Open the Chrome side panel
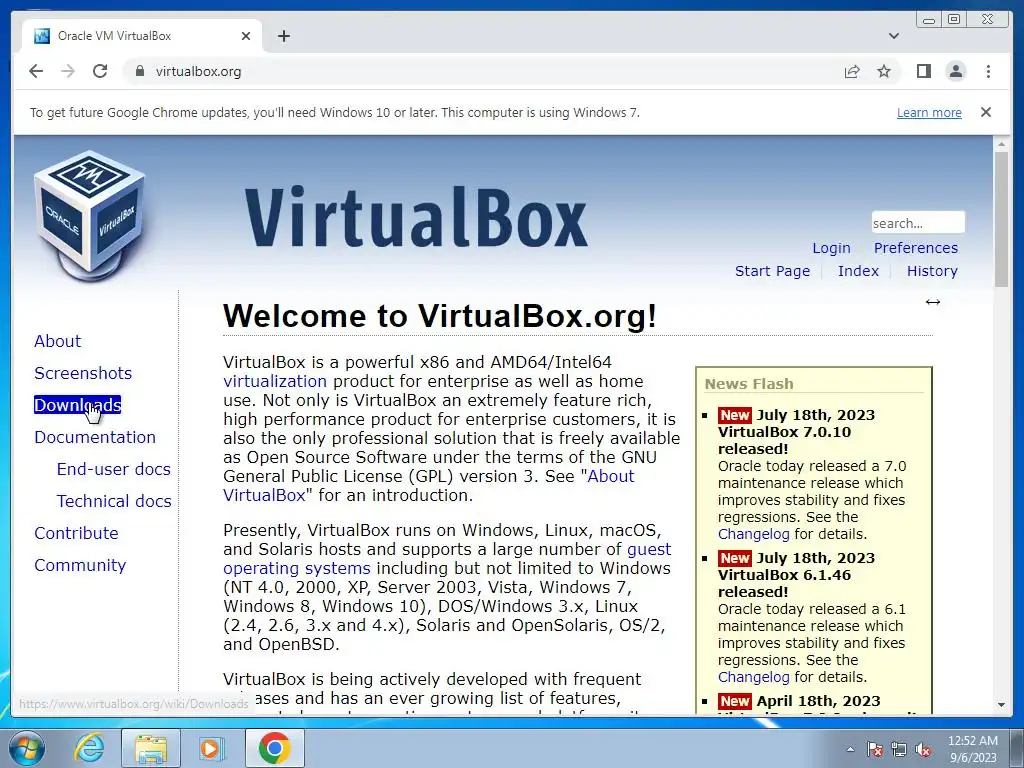Screen dimensions: 1024x768 pos(923,71)
